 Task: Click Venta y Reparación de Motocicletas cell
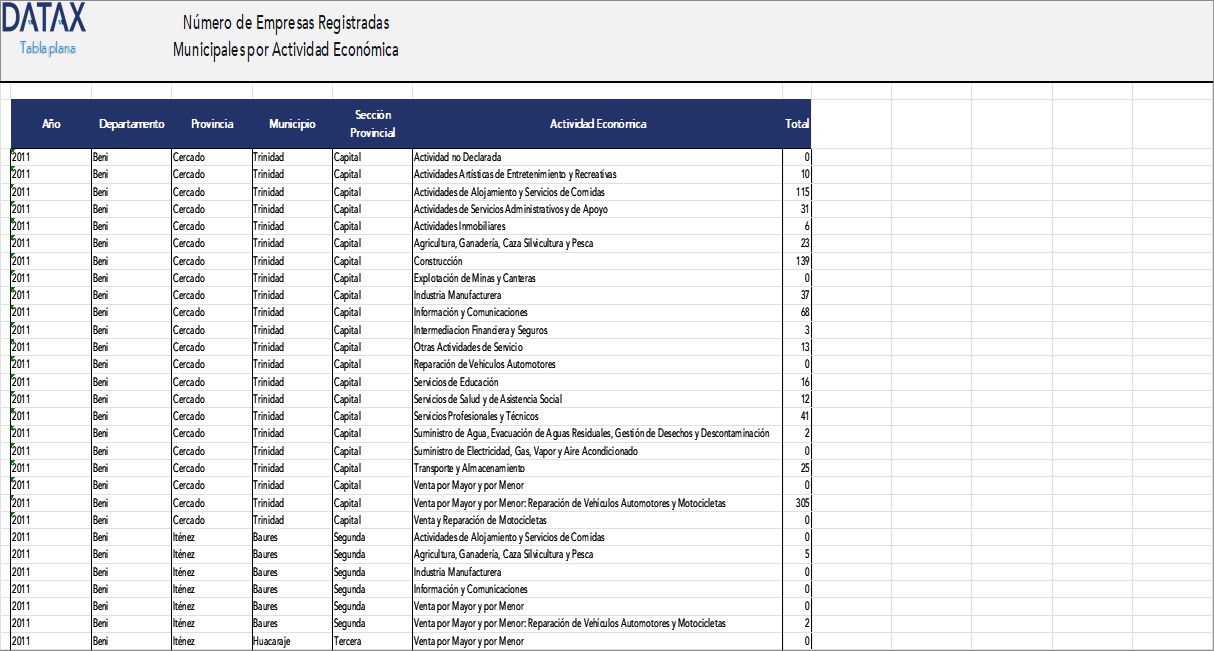coord(598,520)
